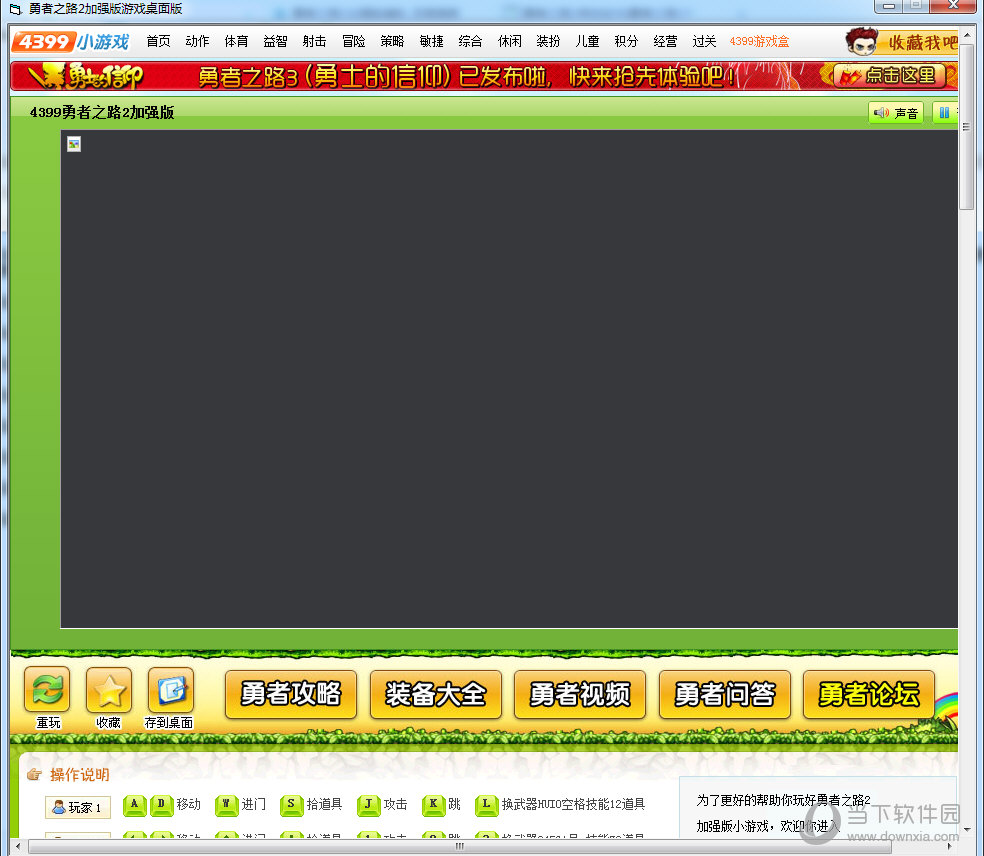
Task: Click the blue pause icon button
Action: coord(944,113)
